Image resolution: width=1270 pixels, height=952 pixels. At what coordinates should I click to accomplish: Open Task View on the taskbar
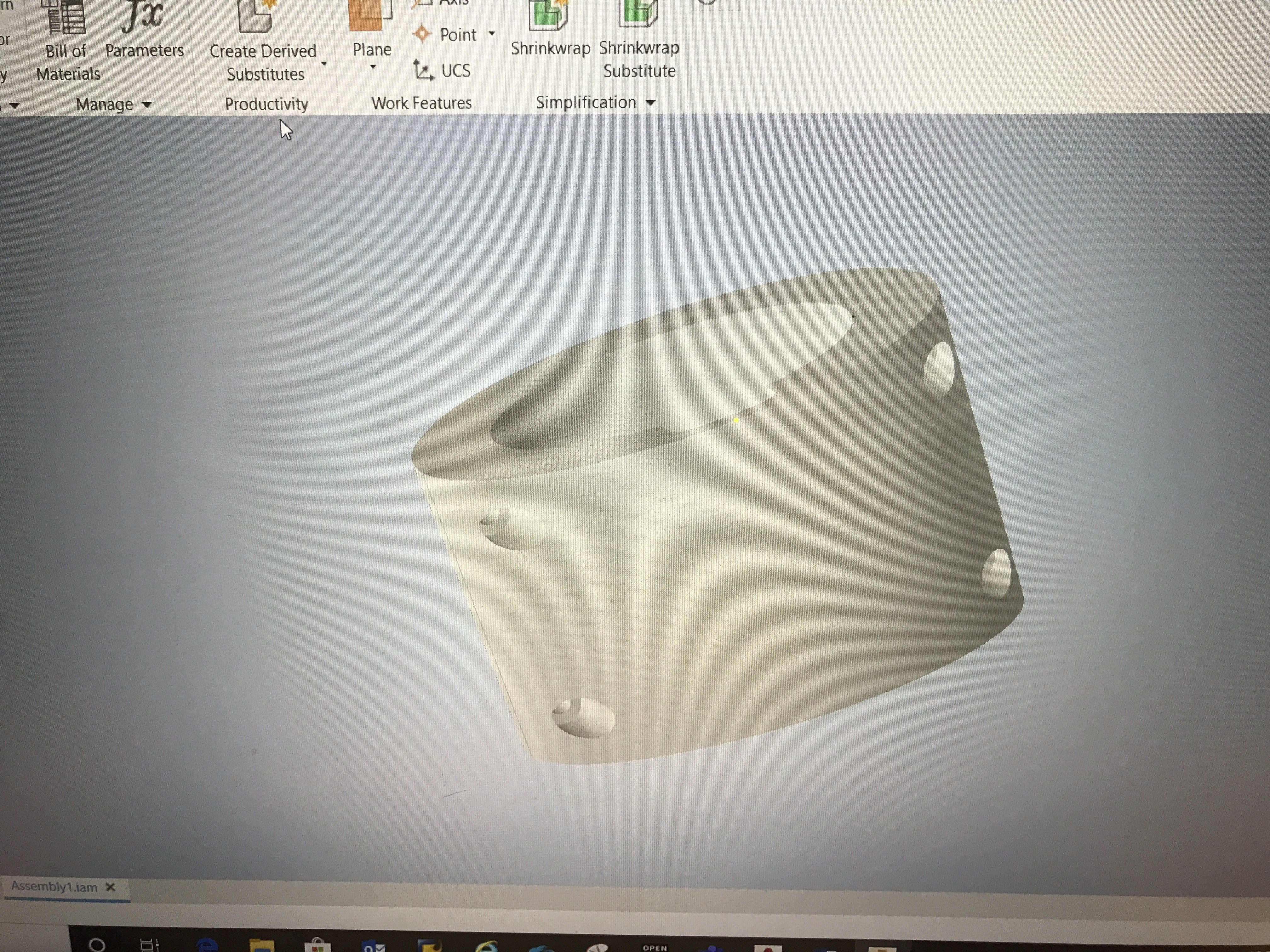(149, 944)
